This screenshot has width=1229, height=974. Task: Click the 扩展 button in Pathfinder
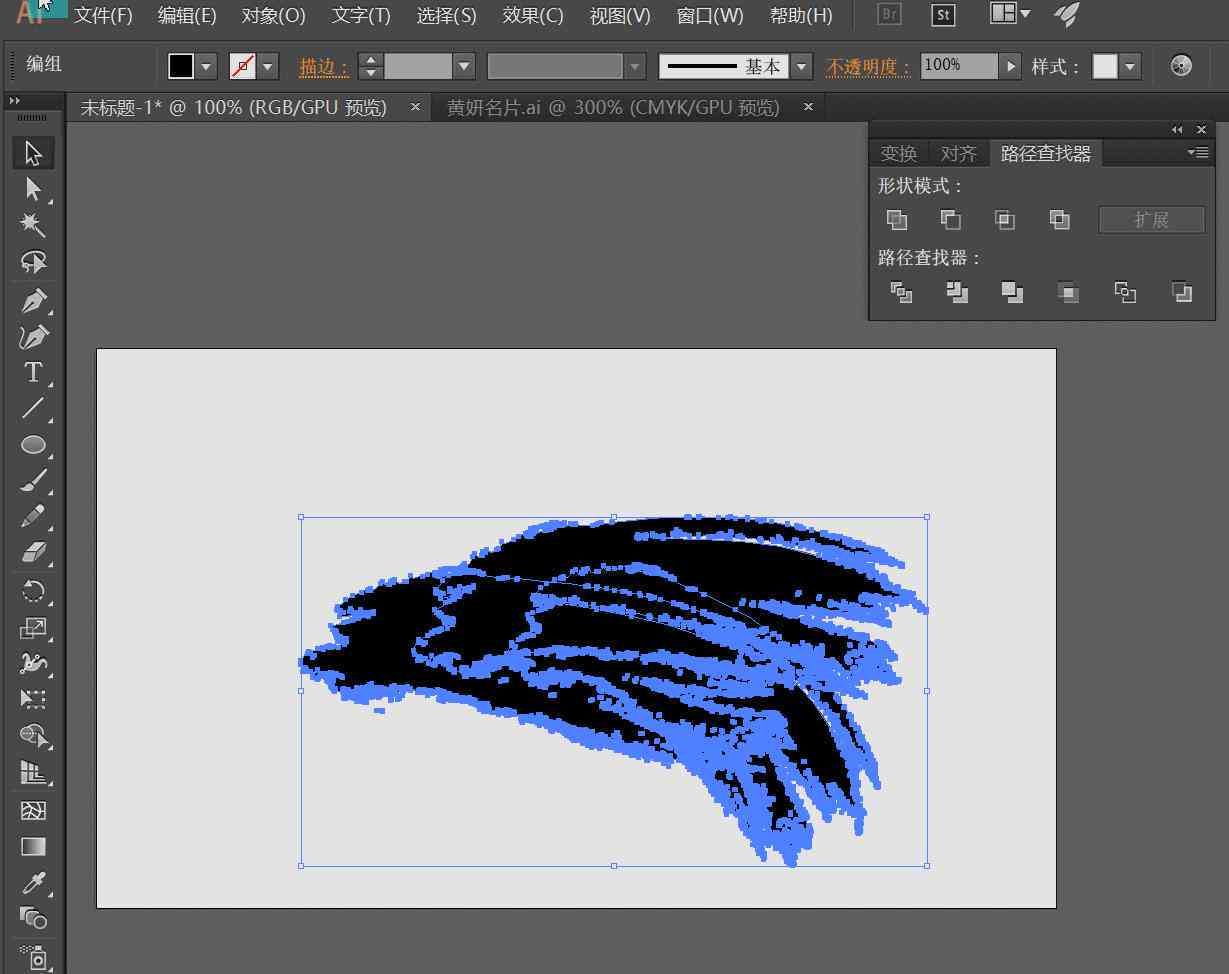[x=1151, y=220]
